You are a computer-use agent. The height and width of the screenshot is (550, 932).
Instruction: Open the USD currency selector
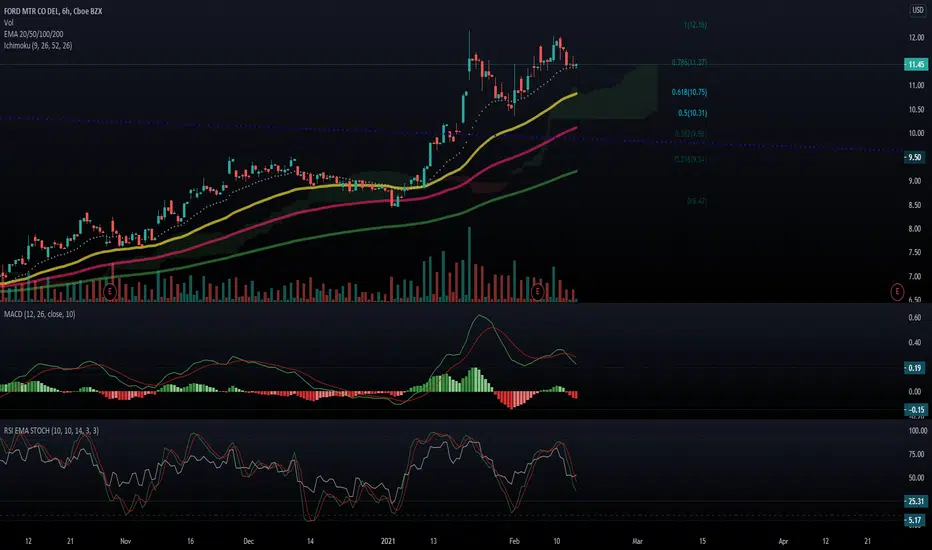918,10
